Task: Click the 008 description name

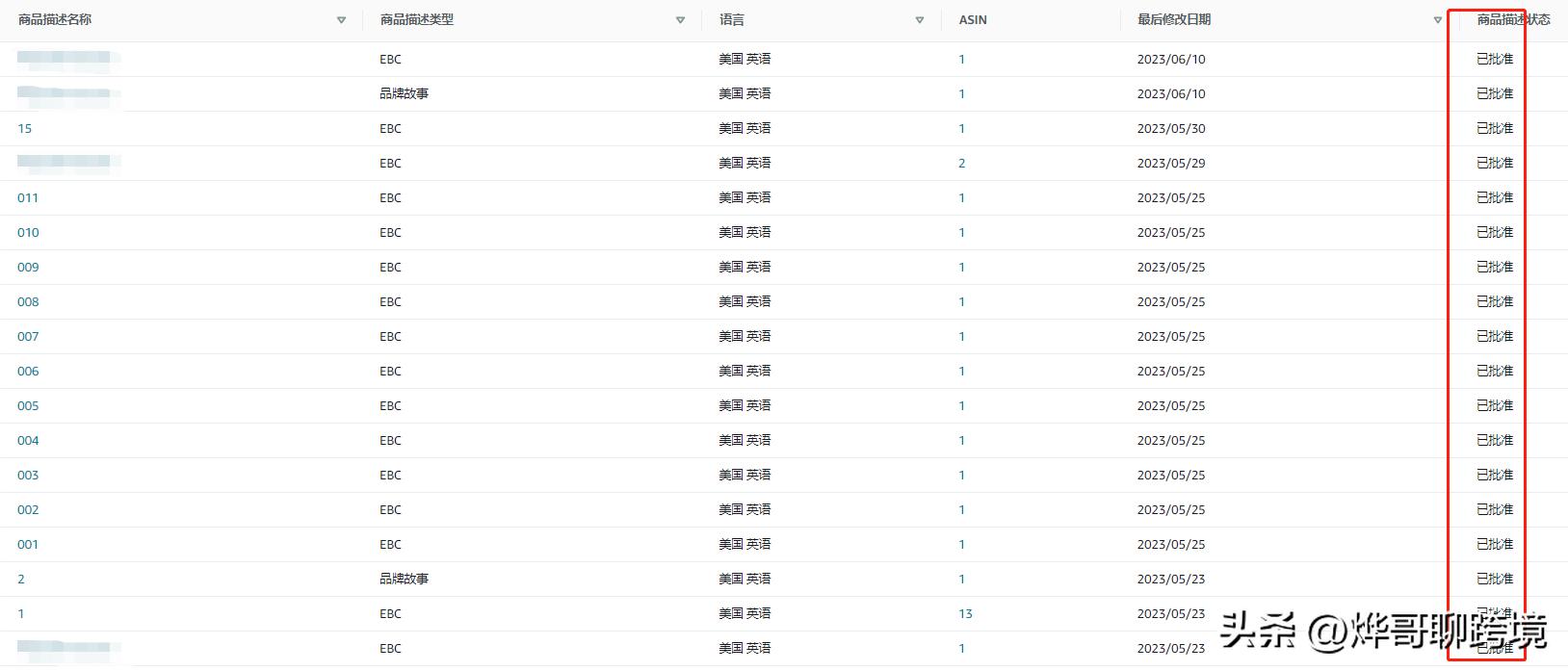Action: pos(28,301)
